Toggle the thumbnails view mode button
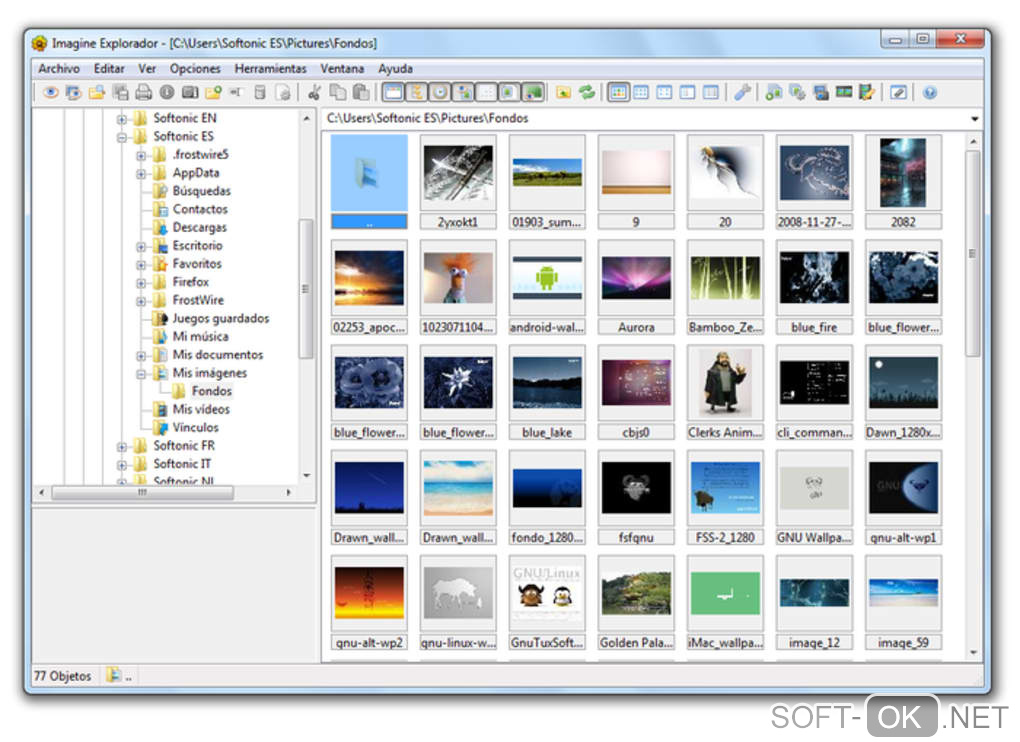Viewport: 1020px width, 742px height. 618,93
